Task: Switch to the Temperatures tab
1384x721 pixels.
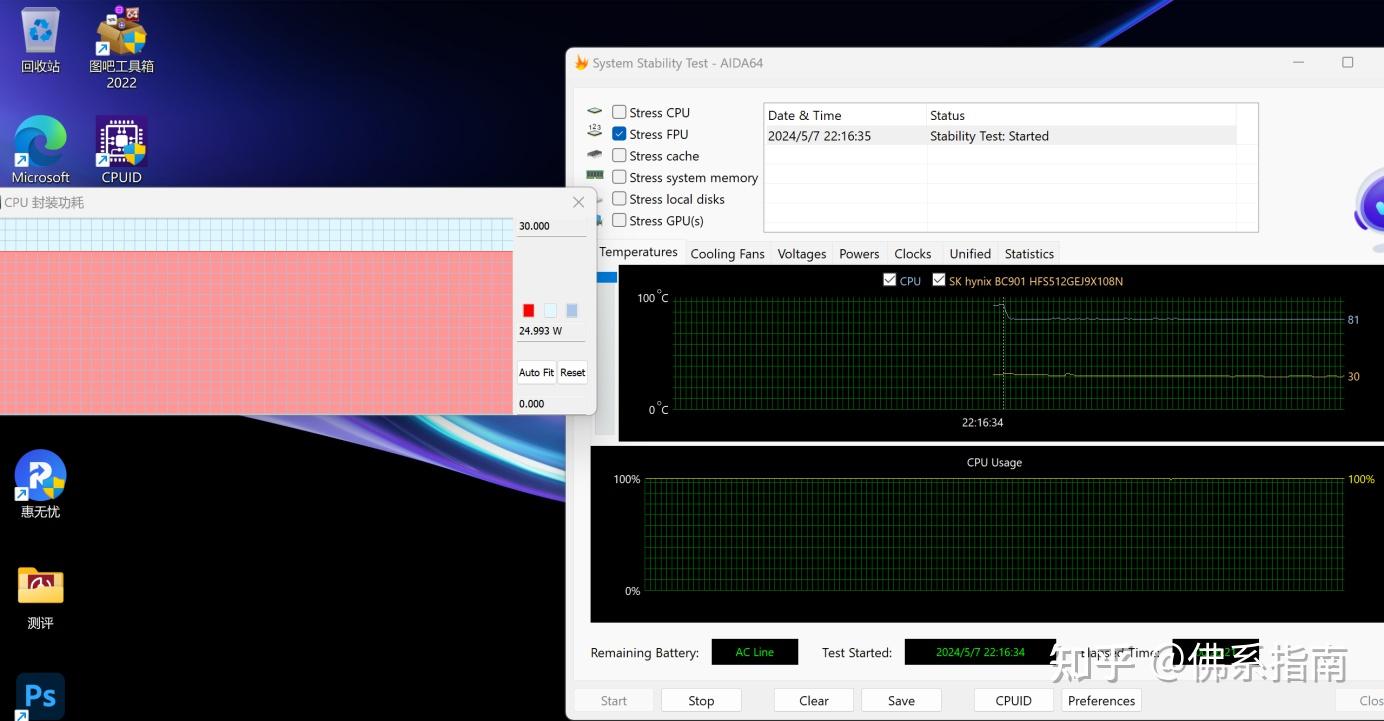Action: 638,252
